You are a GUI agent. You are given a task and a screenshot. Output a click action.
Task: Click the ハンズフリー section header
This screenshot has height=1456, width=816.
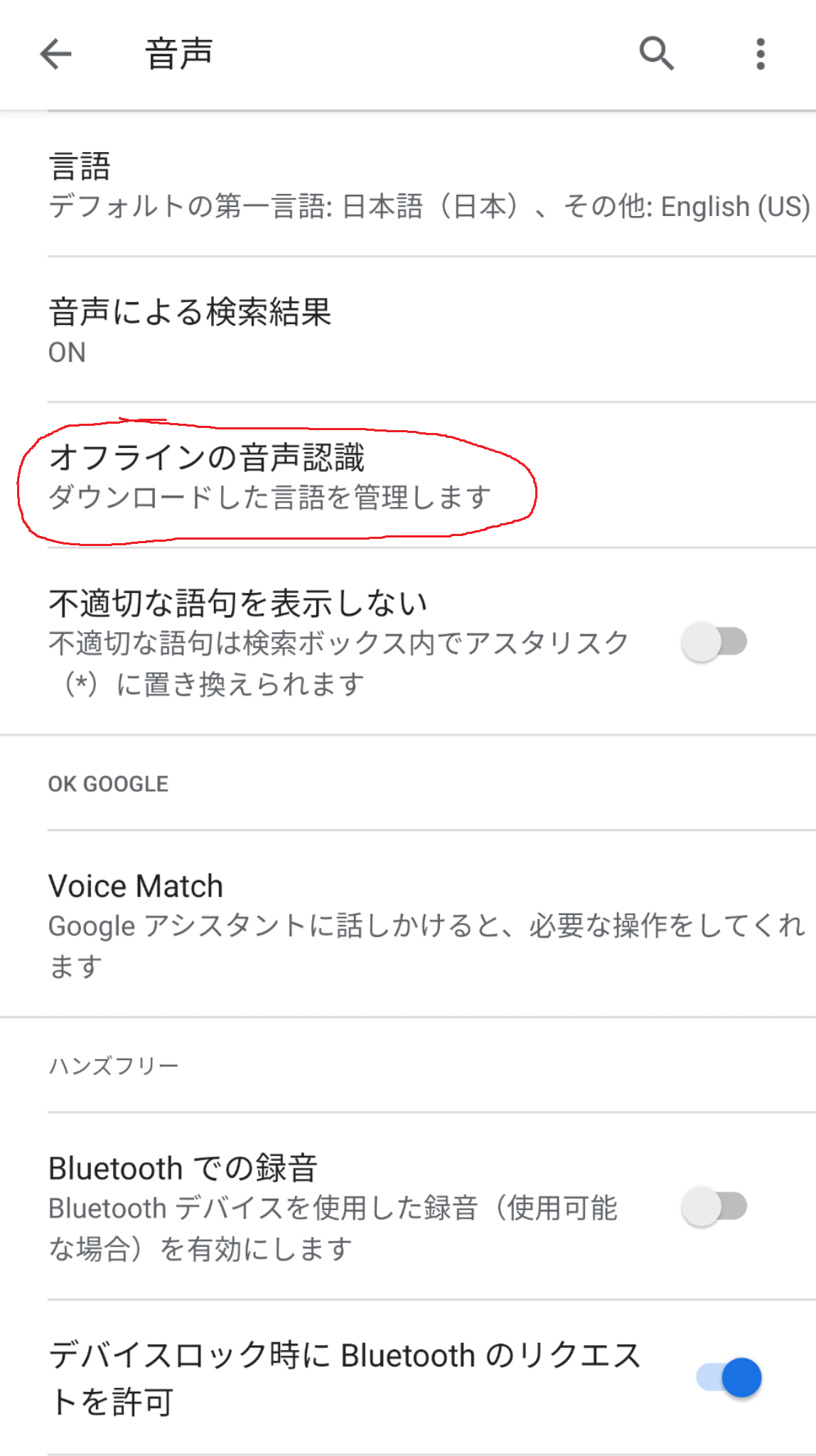114,1066
